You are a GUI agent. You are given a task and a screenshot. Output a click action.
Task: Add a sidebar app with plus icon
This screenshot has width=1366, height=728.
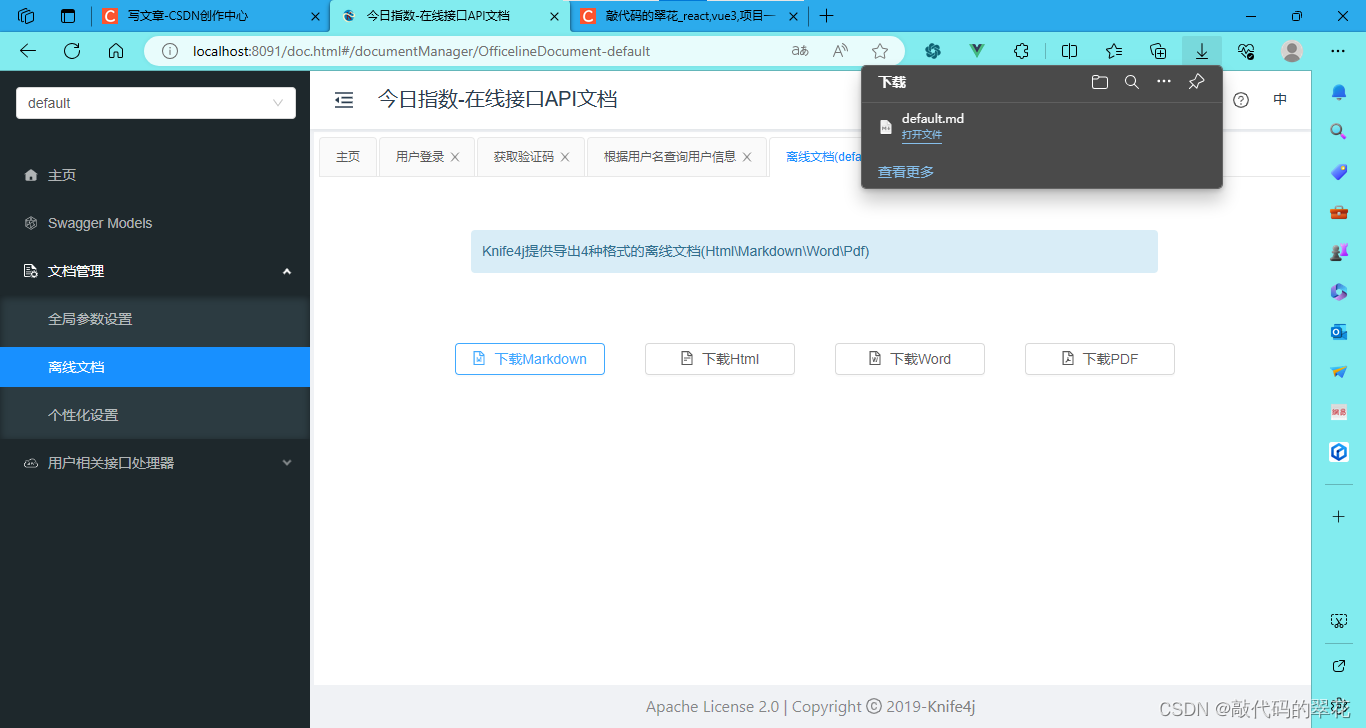point(1339,516)
